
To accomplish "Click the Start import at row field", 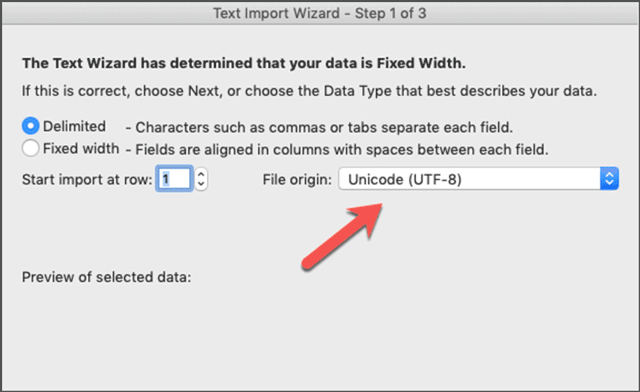I will click(174, 179).
